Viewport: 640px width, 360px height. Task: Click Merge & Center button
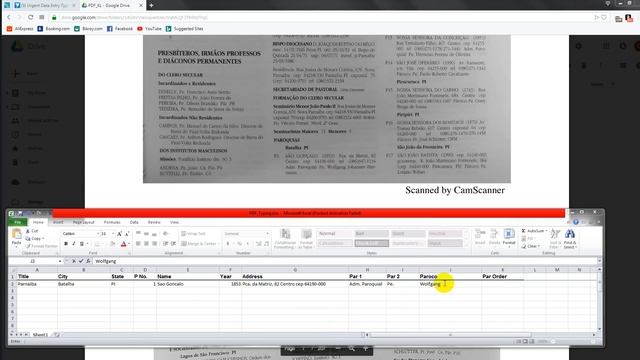point(199,244)
